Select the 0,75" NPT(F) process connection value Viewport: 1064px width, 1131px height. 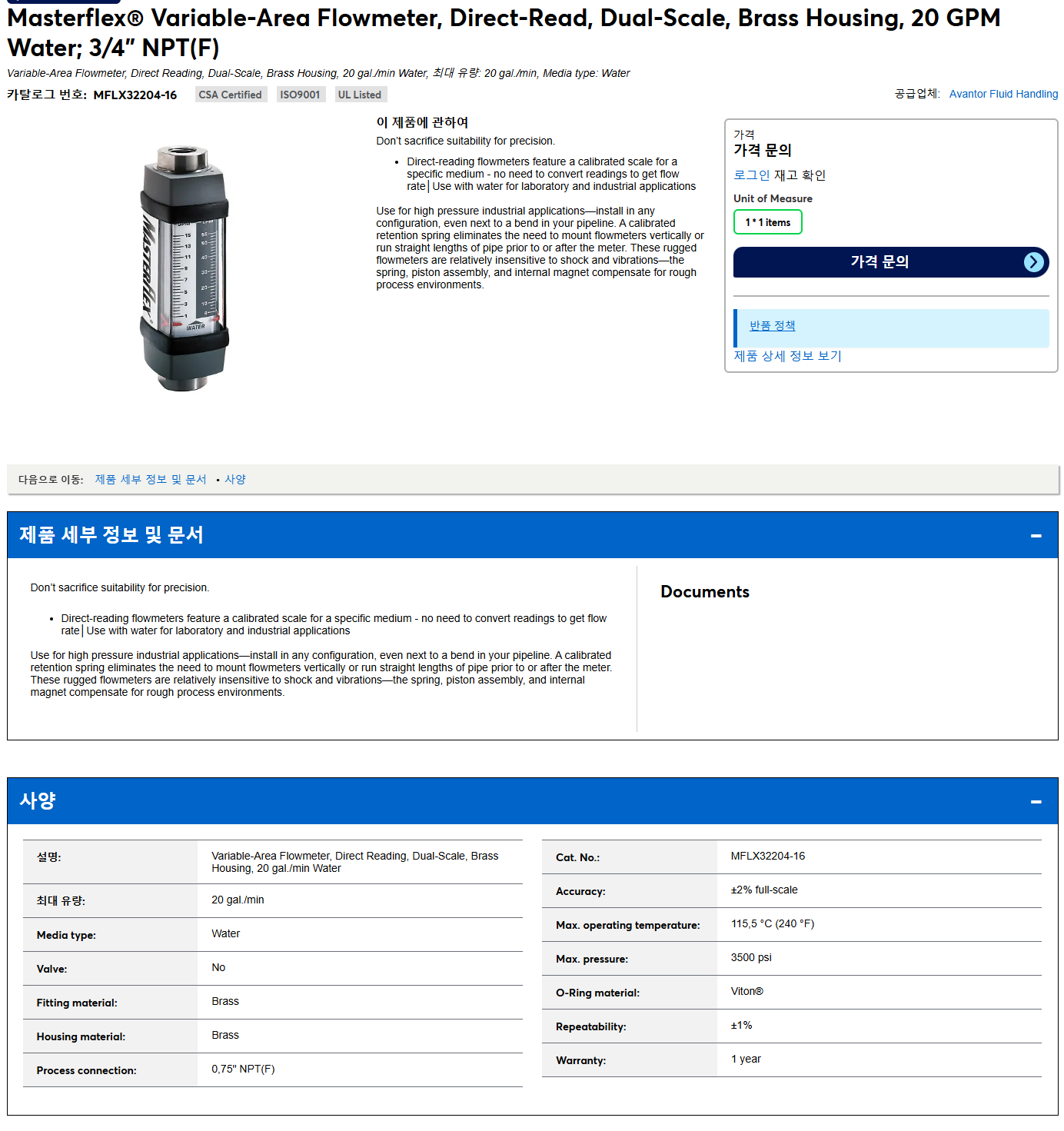(243, 1069)
